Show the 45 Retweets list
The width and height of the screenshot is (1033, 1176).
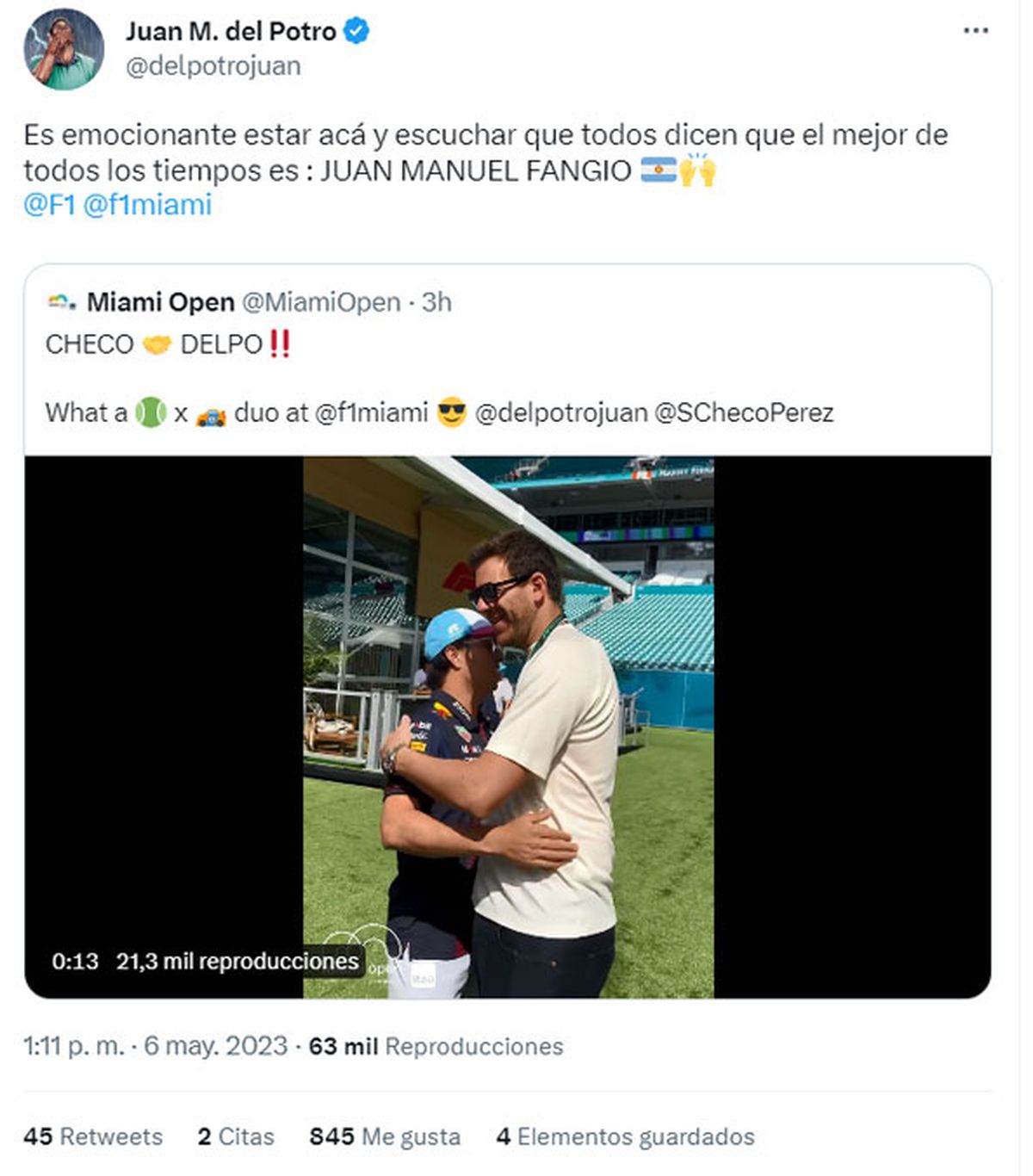(x=93, y=1136)
